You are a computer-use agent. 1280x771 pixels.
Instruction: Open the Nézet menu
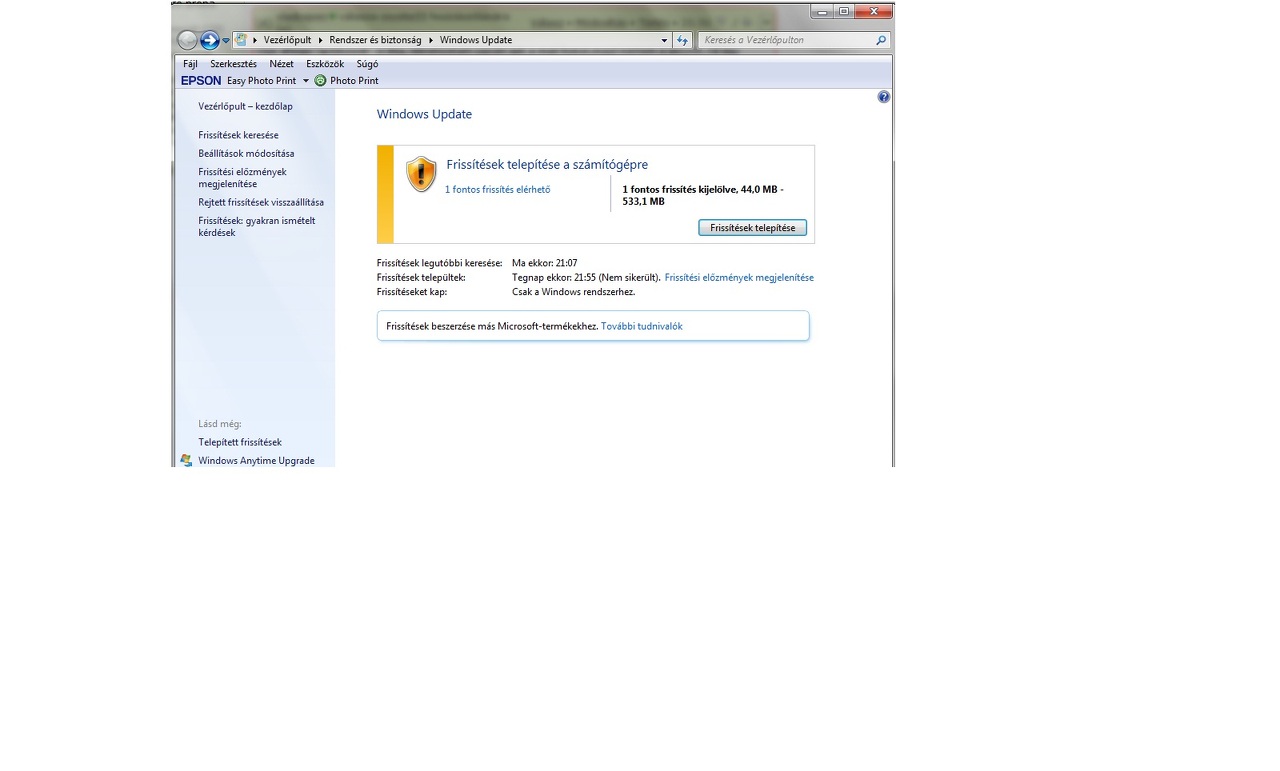tap(282, 64)
